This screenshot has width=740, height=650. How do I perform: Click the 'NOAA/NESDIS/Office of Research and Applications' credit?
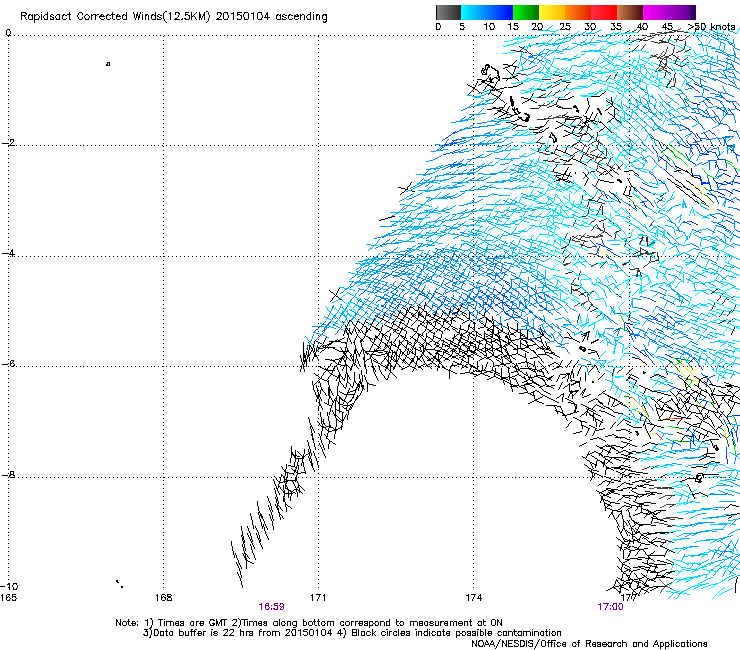coord(589,644)
